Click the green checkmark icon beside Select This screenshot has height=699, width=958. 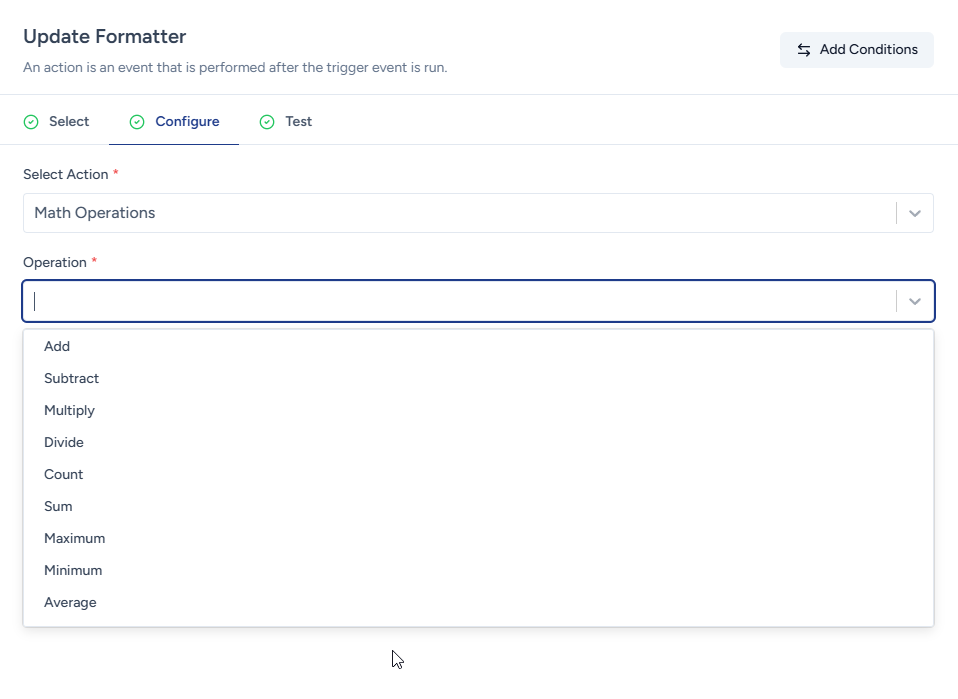pos(31,122)
